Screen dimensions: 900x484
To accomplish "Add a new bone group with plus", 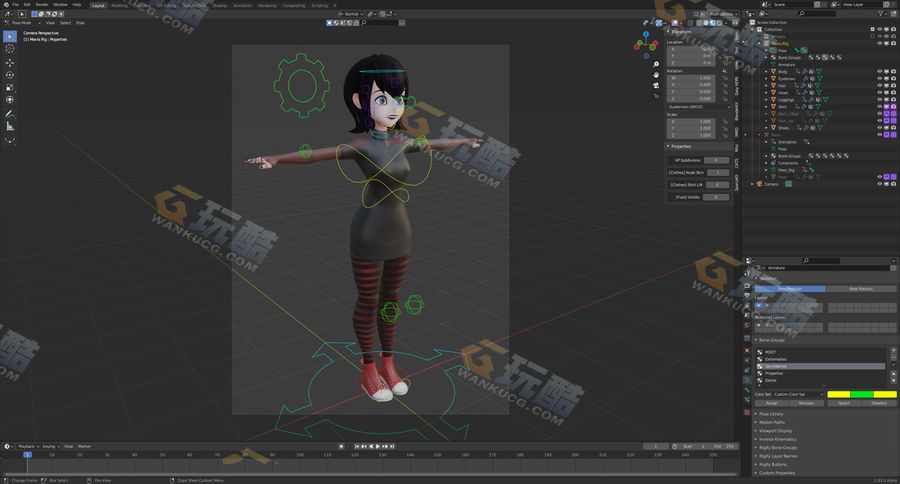I will 893,351.
